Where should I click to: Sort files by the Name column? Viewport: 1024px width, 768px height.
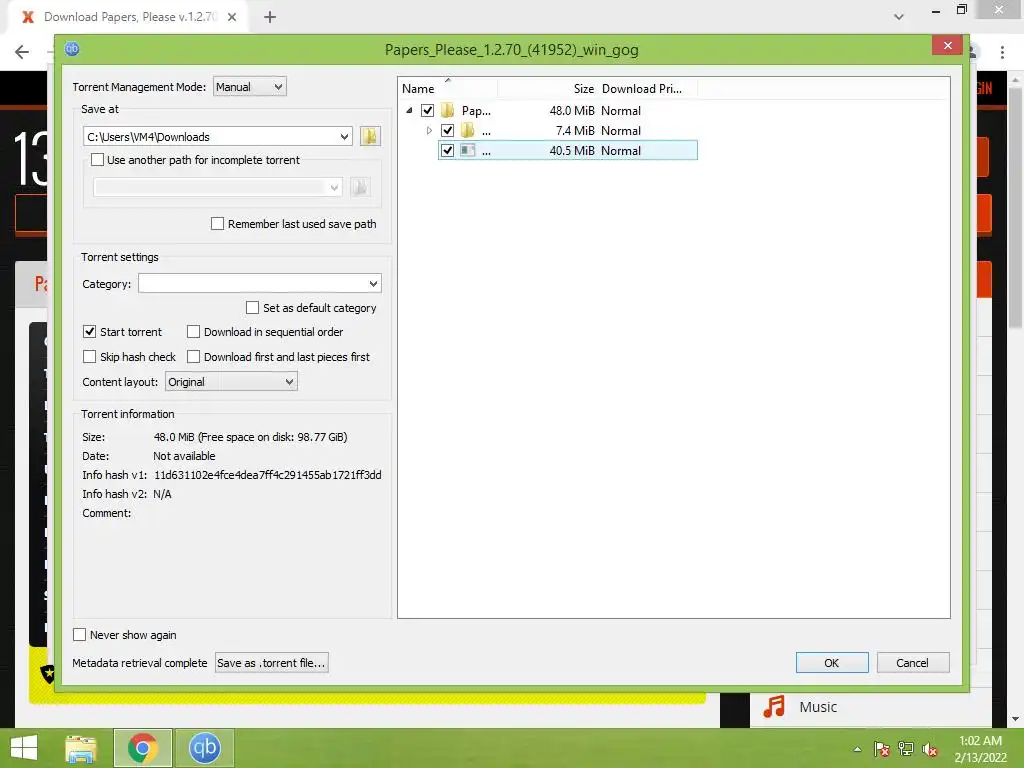tap(447, 88)
